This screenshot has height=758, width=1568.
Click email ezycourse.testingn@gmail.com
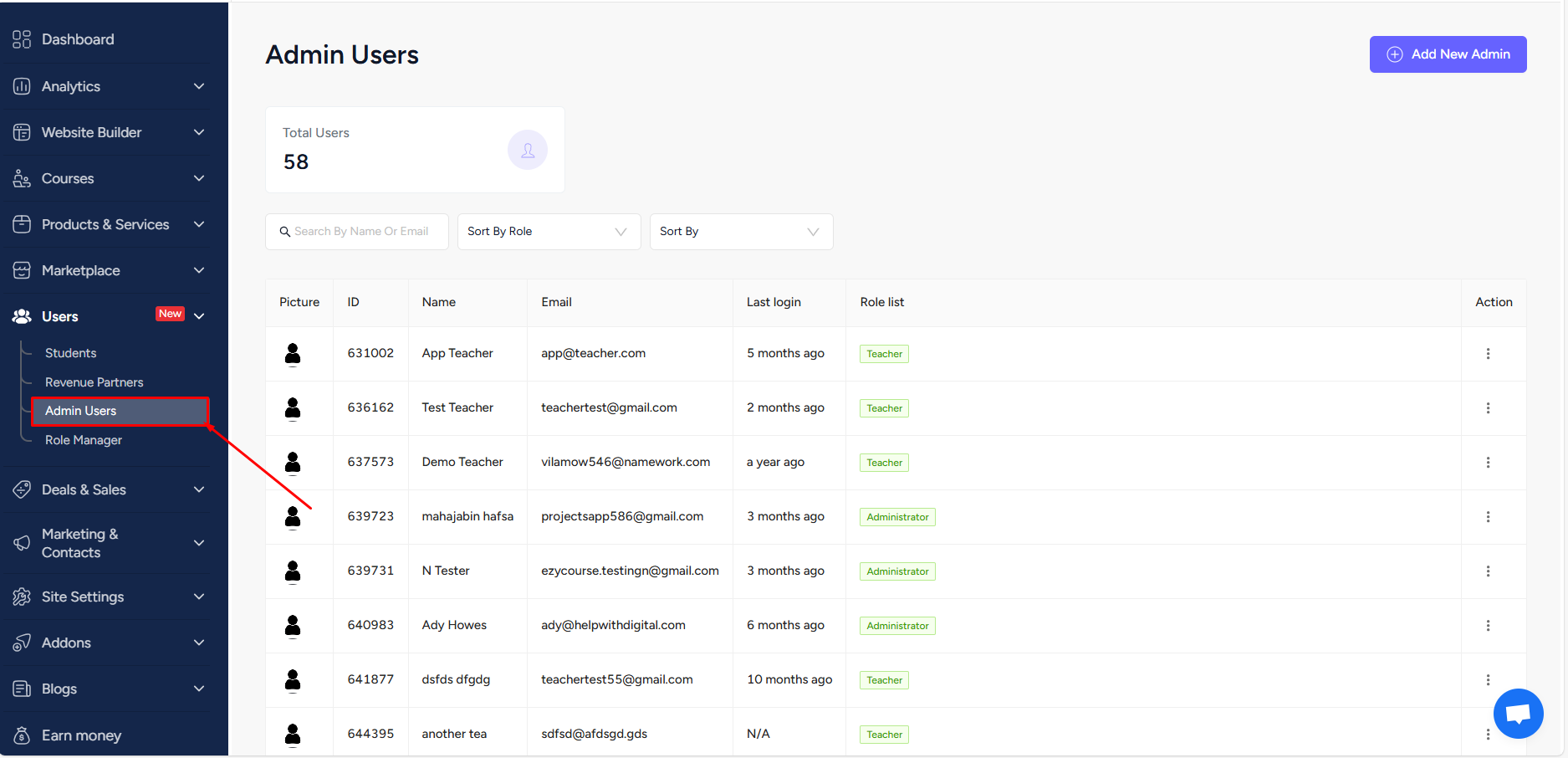tap(630, 571)
